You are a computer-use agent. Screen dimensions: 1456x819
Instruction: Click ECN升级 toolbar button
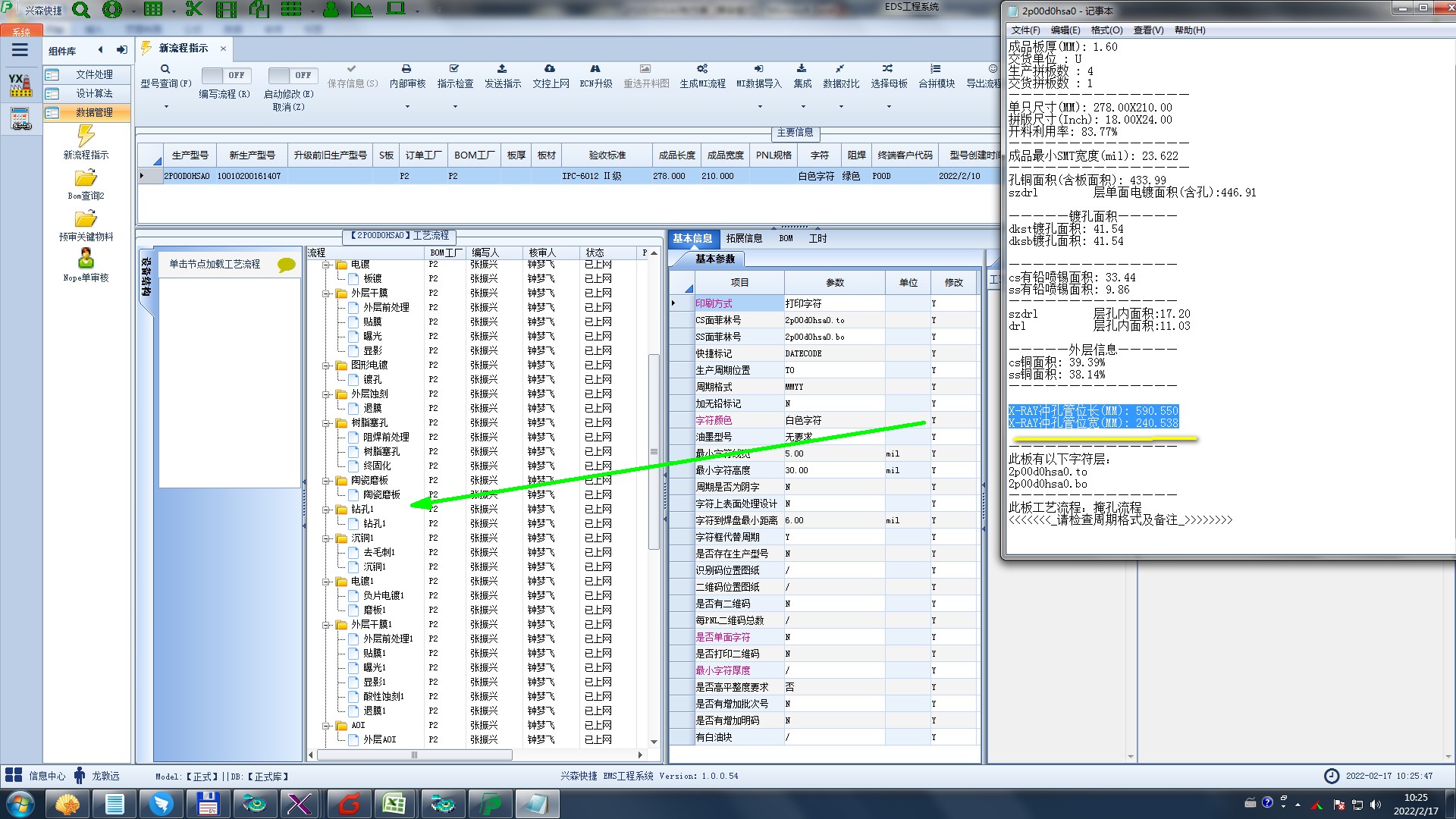pos(595,76)
